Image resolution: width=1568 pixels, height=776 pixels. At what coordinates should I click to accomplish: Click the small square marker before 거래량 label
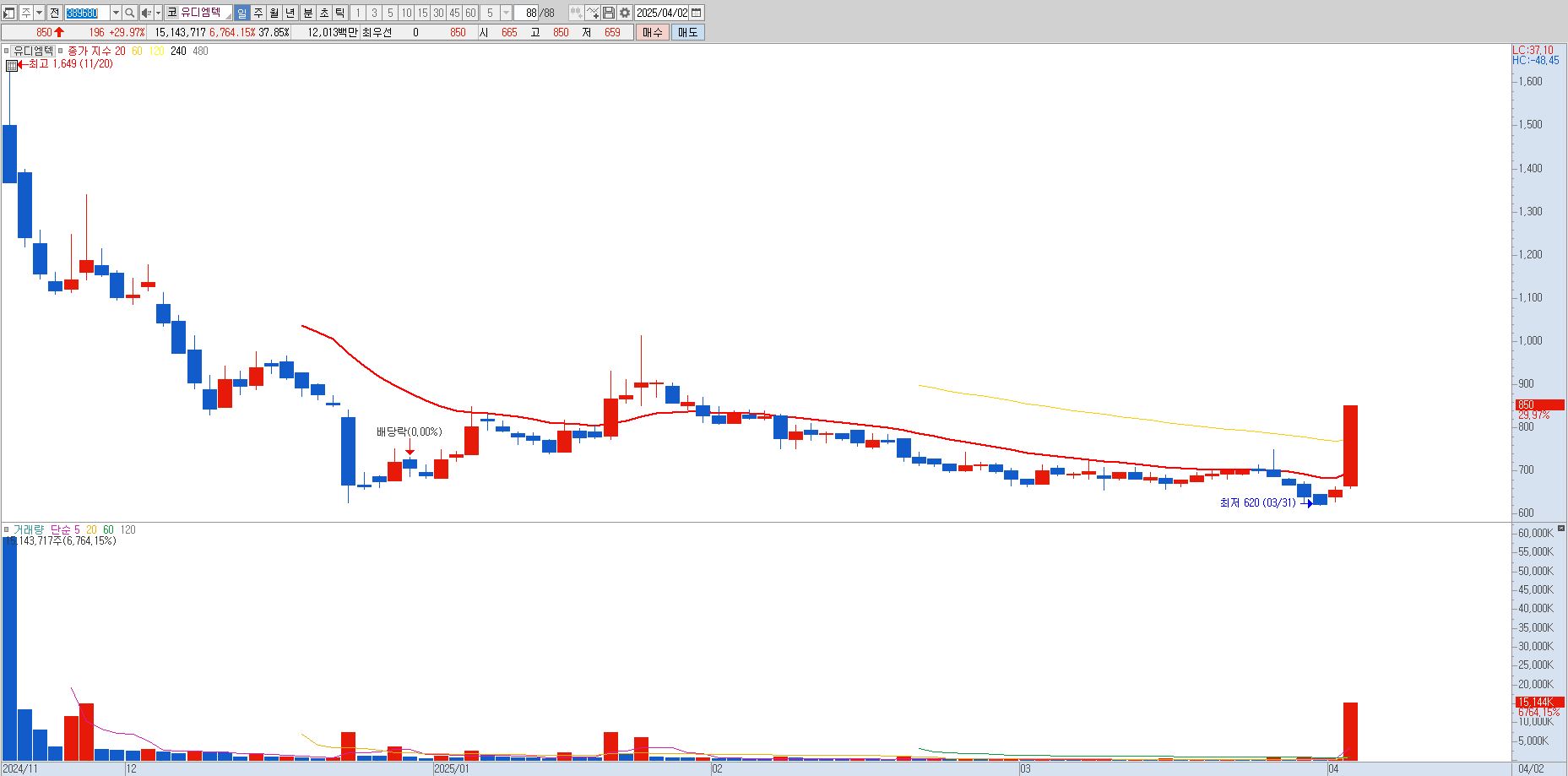tap(7, 529)
